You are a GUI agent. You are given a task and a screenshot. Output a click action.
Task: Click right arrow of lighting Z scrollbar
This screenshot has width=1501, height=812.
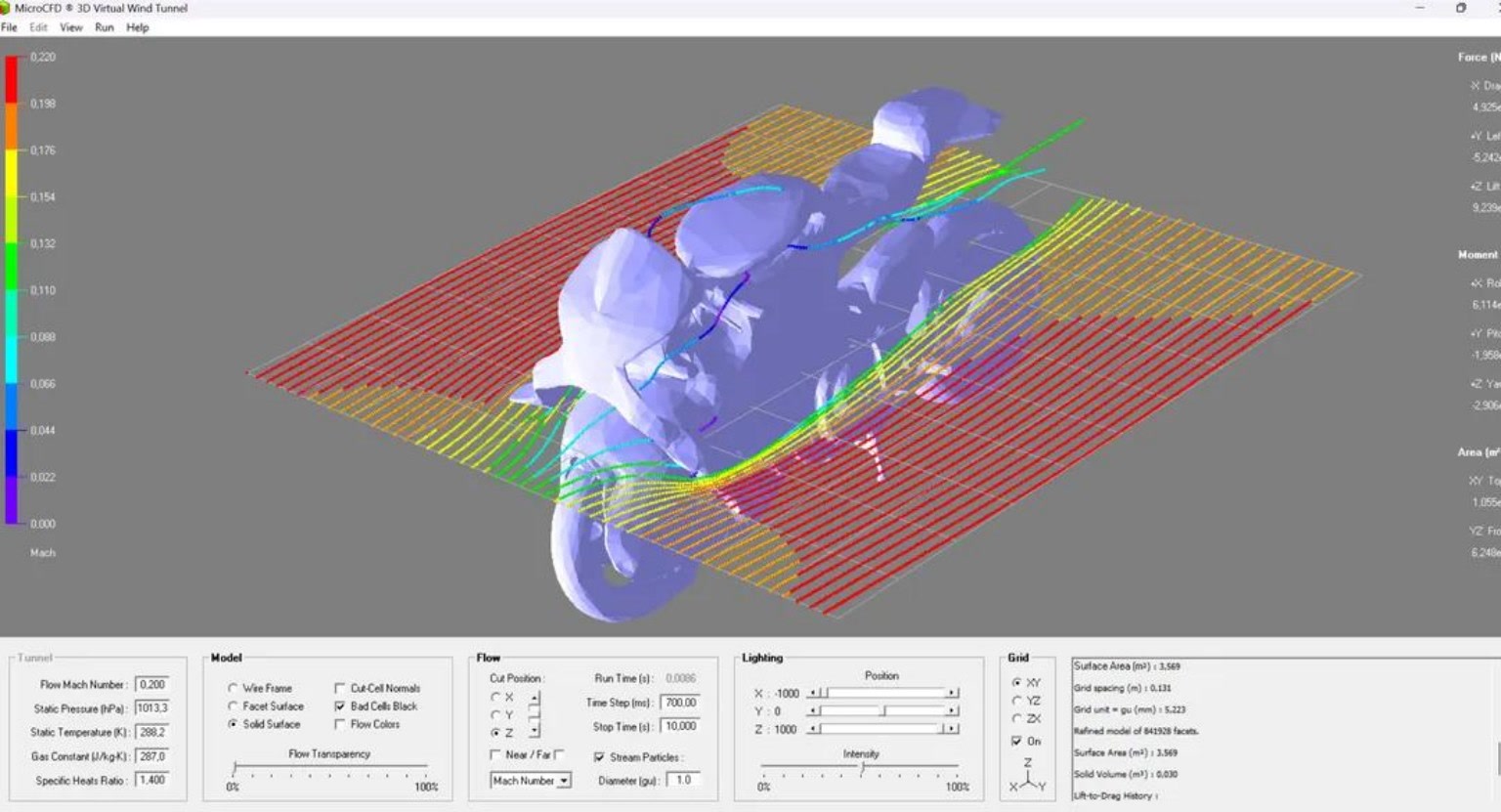[952, 729]
